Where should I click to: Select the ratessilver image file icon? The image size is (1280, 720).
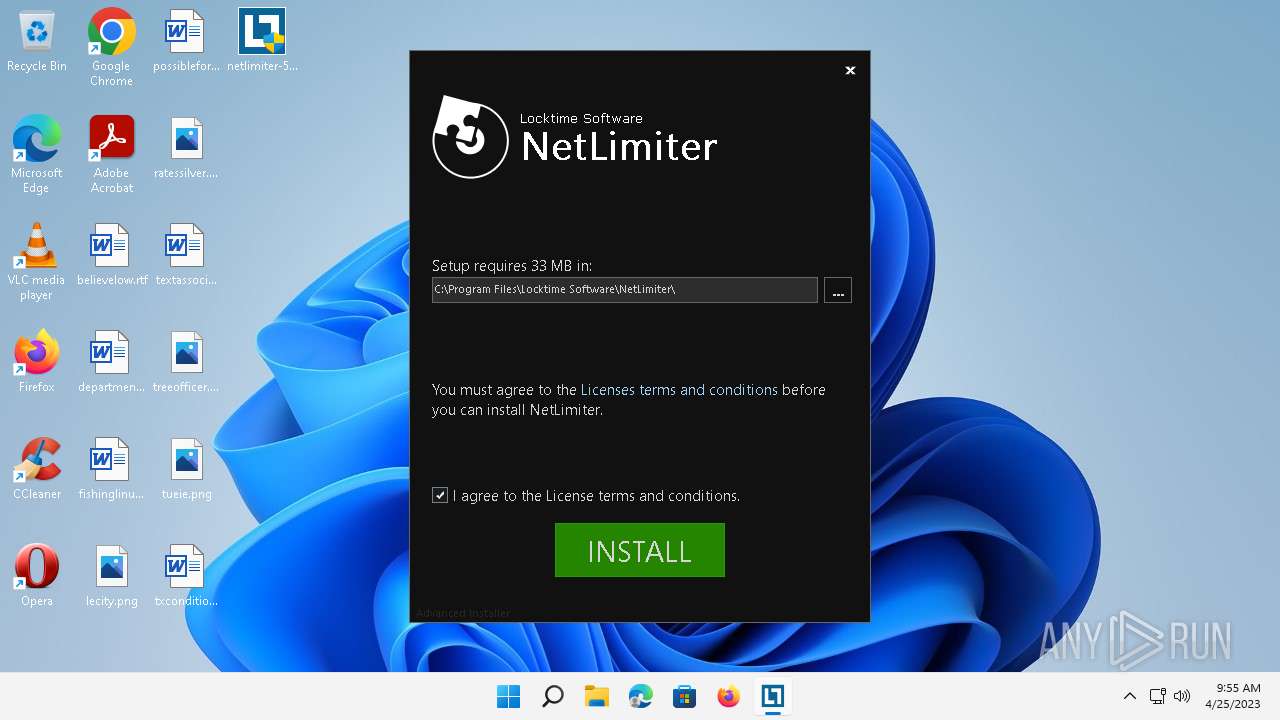coord(186,149)
